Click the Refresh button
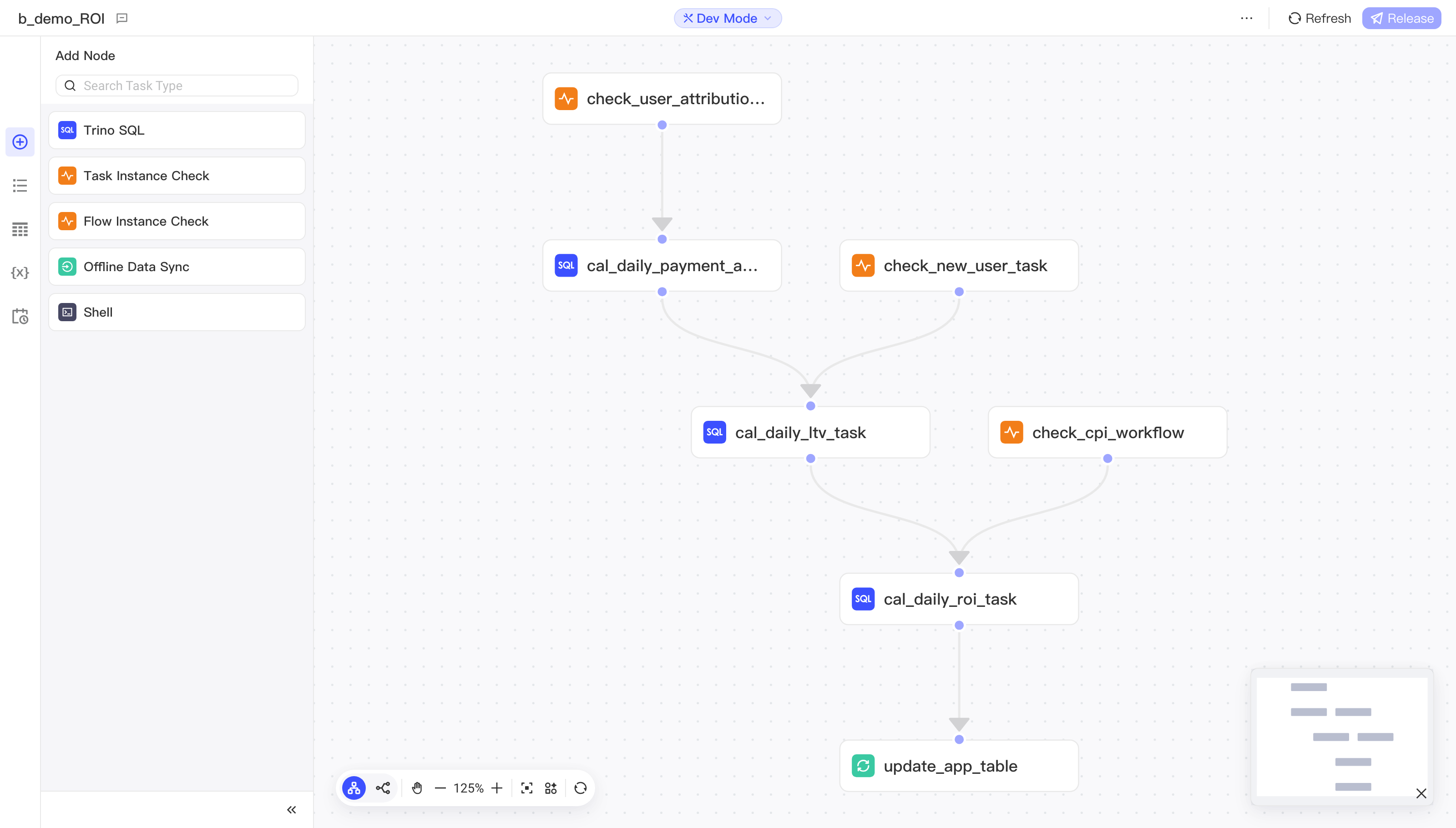 point(1319,18)
